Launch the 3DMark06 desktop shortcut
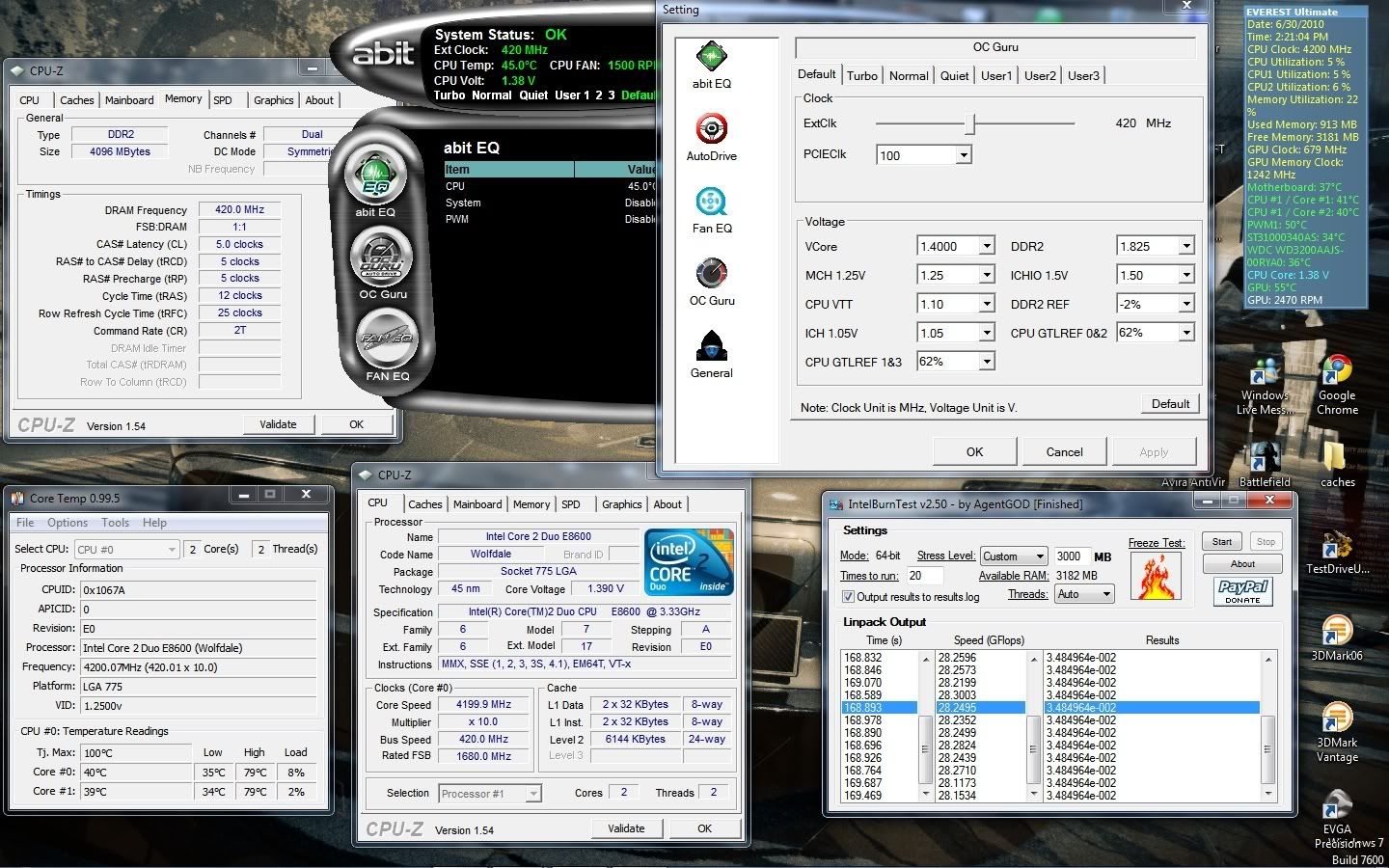The height and width of the screenshot is (868, 1389). click(x=1337, y=632)
